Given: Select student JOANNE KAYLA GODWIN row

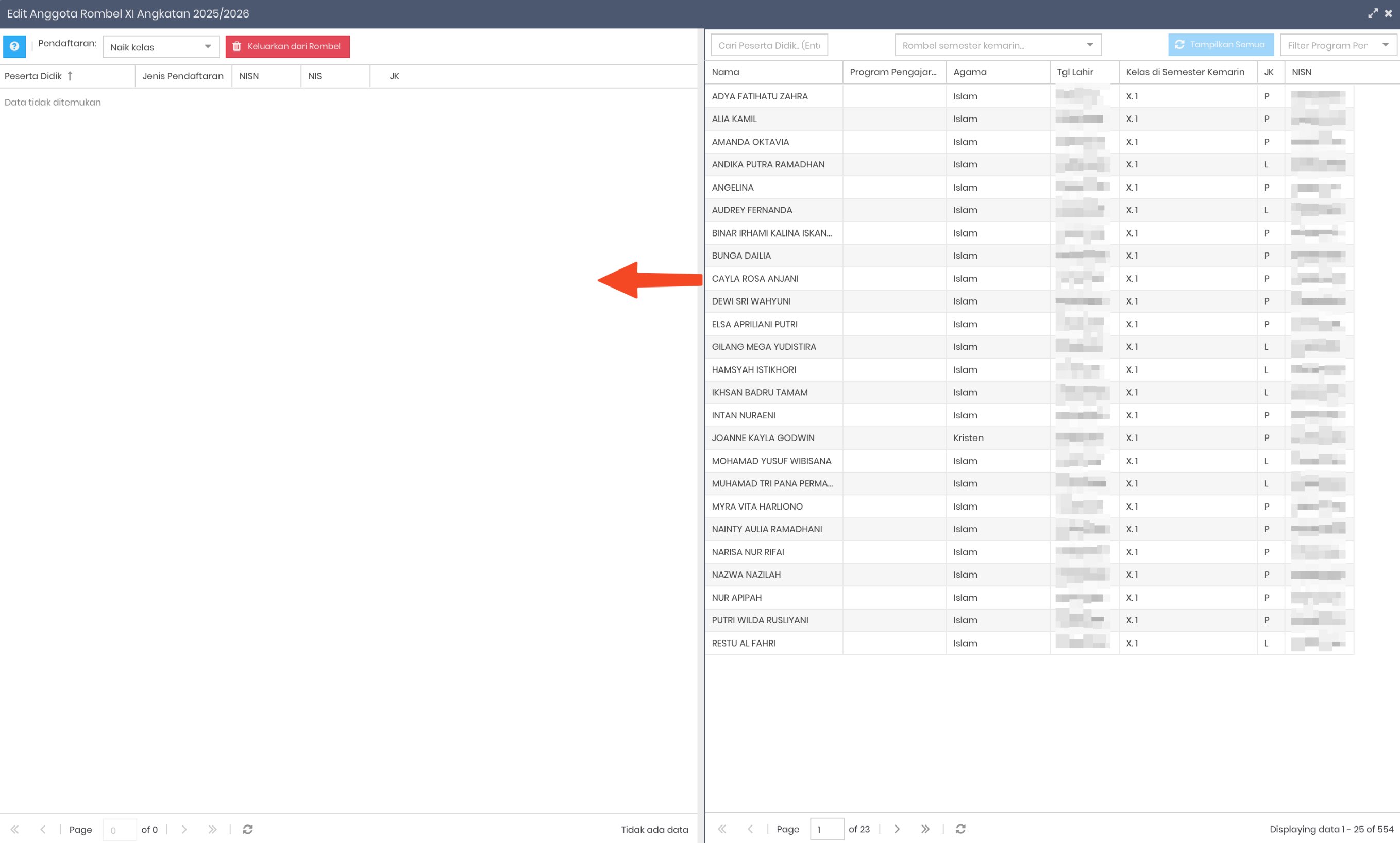Looking at the screenshot, I should point(763,438).
